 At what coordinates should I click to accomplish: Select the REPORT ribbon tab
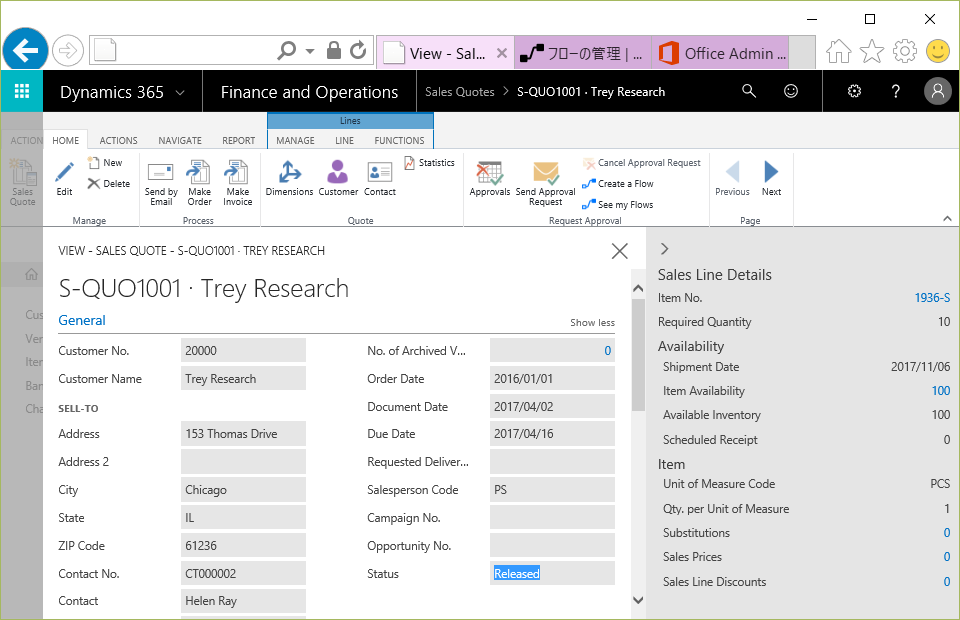coord(239,140)
